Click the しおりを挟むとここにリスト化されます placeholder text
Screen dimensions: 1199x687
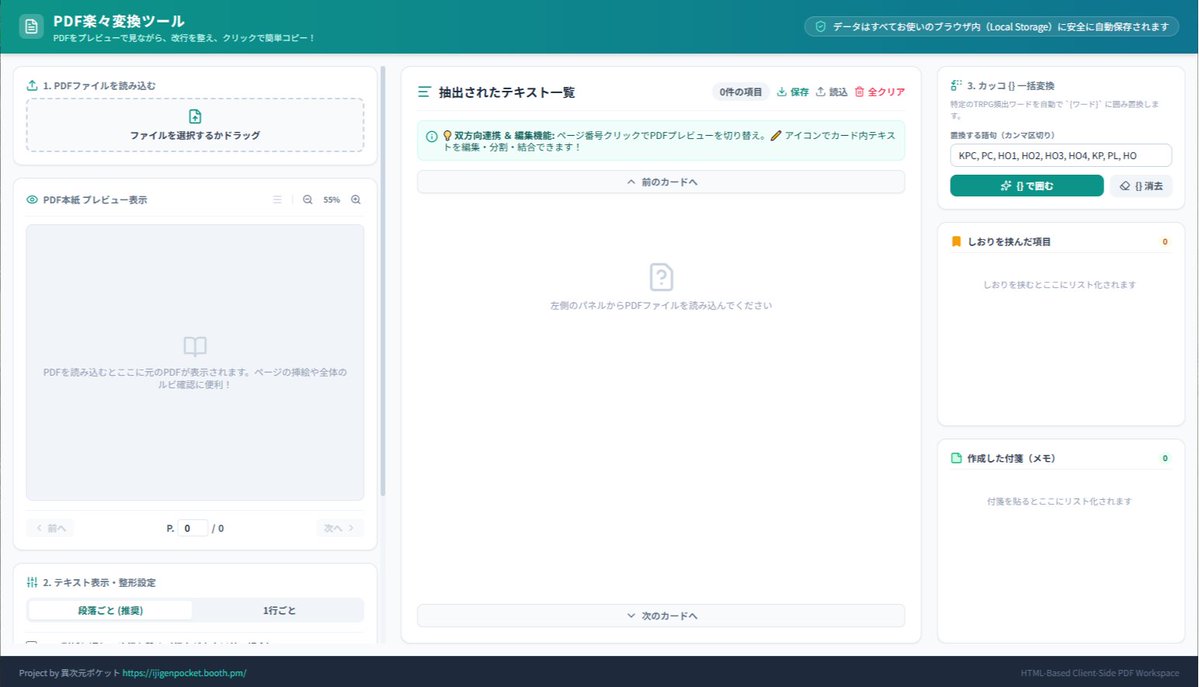[1059, 285]
